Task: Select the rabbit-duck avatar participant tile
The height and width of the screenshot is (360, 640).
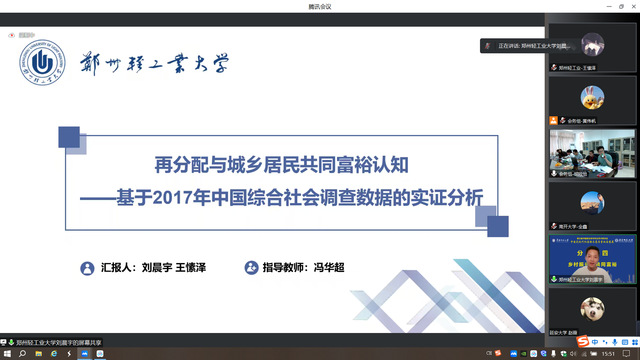Action: pos(592,100)
